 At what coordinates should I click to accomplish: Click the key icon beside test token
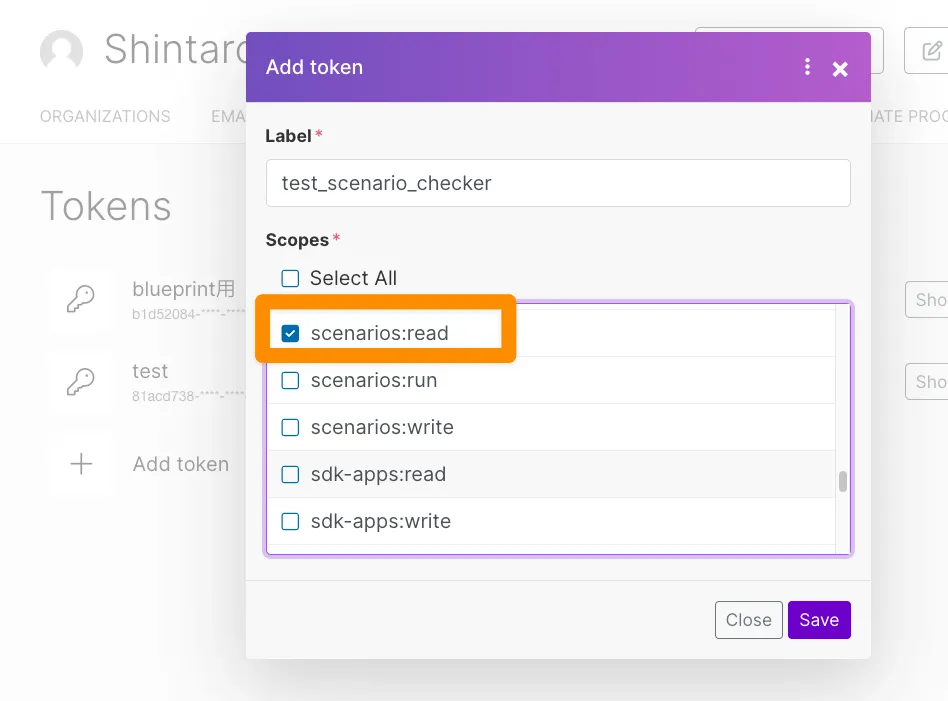coord(81,381)
